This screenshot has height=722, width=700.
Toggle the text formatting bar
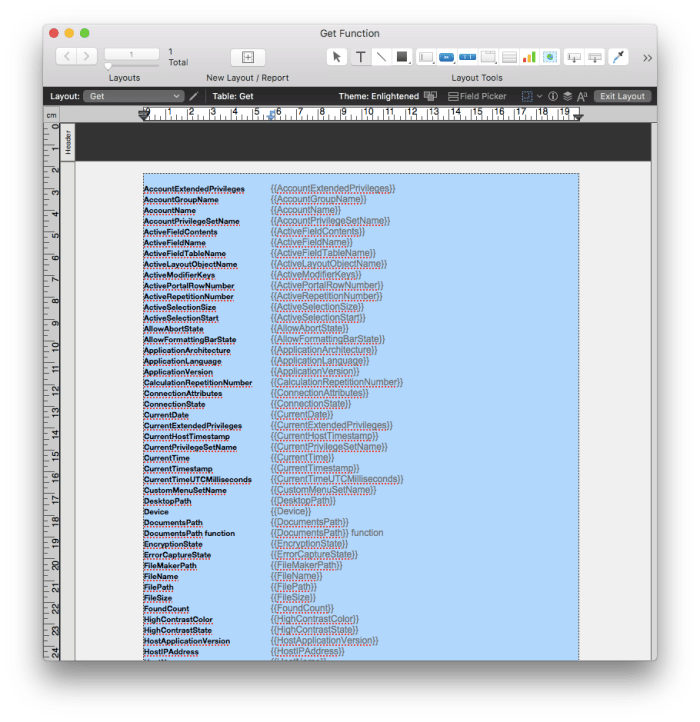coord(581,96)
